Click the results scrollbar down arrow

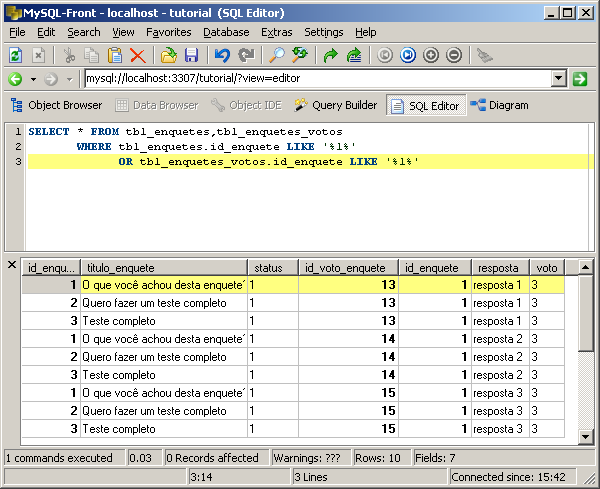click(585, 437)
